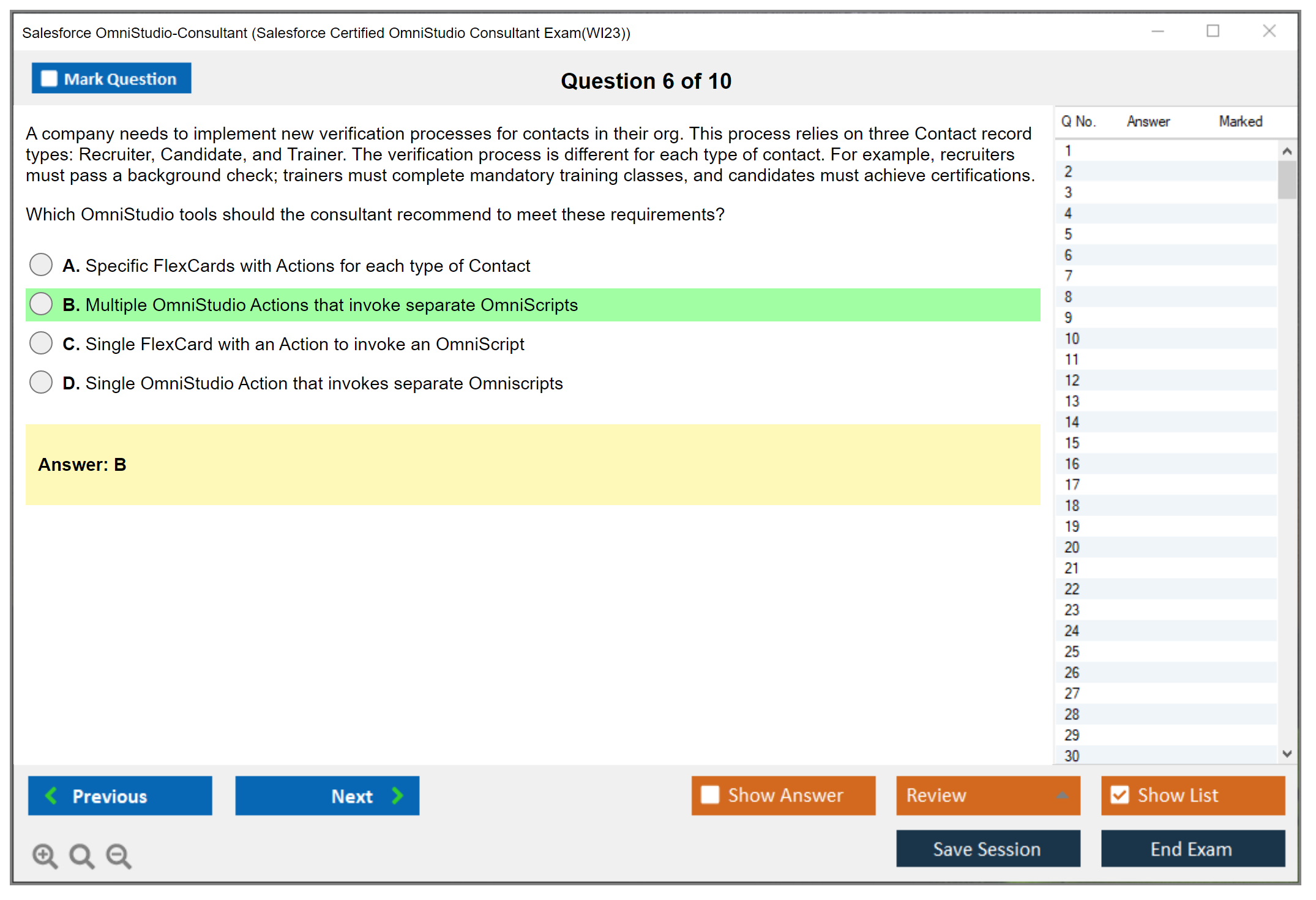Open question 25 from the list
This screenshot has width=1316, height=900.
click(x=1072, y=651)
